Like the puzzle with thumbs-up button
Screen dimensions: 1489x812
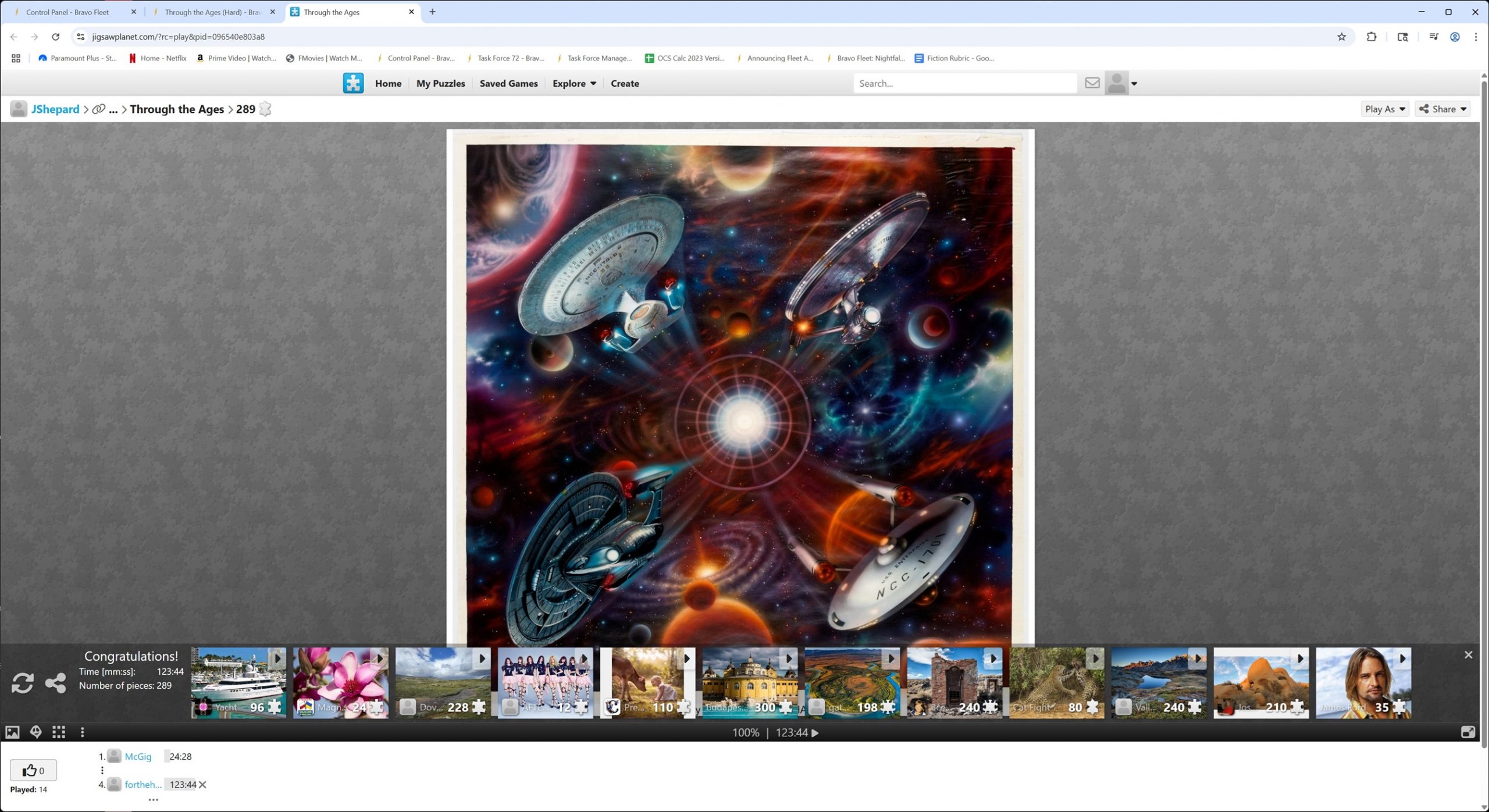pyautogui.click(x=33, y=771)
